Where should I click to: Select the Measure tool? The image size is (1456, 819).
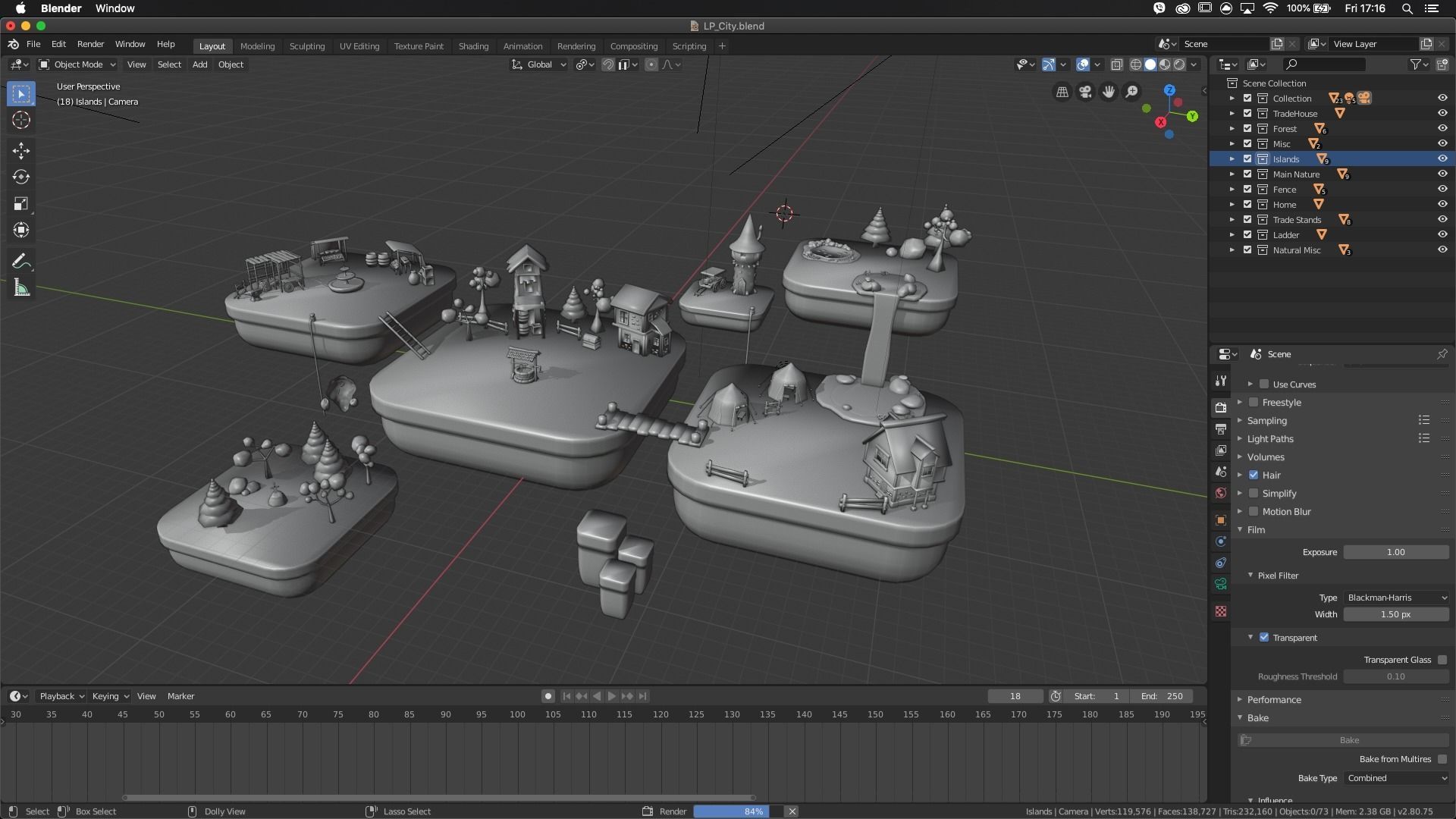tap(21, 288)
